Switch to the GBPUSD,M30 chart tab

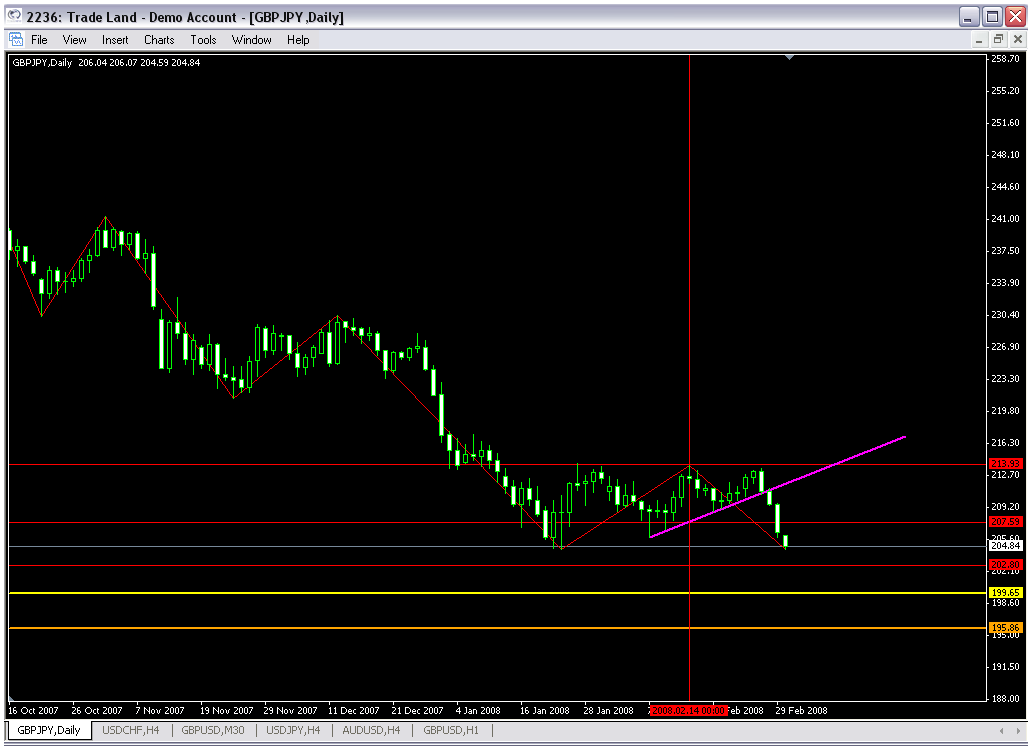pos(211,730)
